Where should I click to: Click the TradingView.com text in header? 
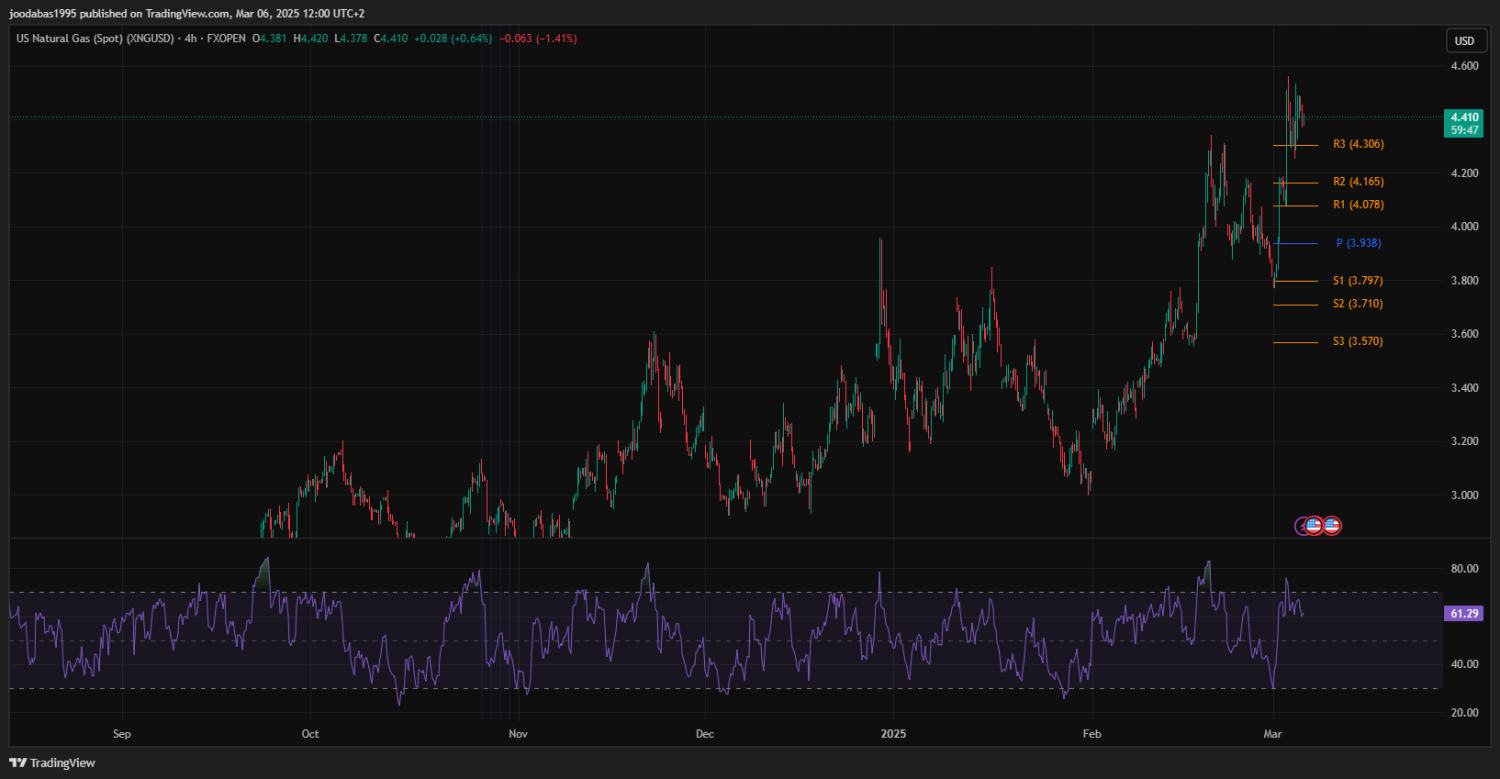(186, 13)
